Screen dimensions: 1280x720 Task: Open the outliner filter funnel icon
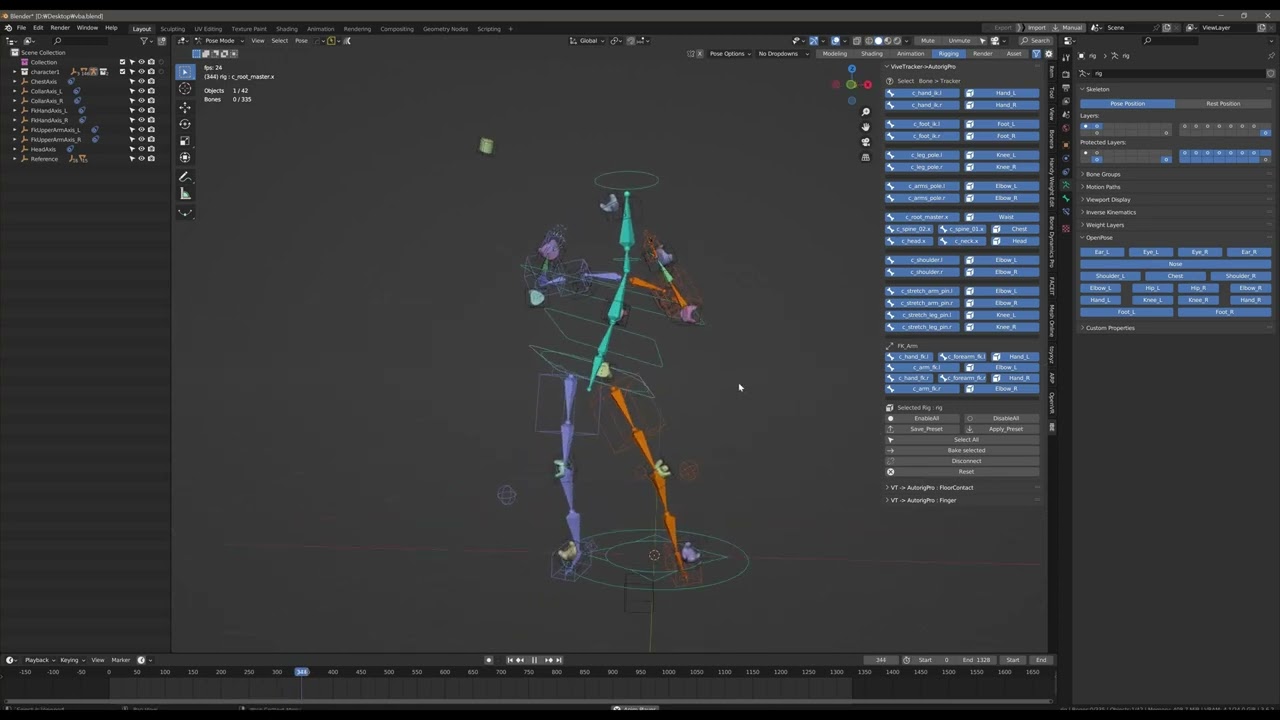[x=145, y=41]
